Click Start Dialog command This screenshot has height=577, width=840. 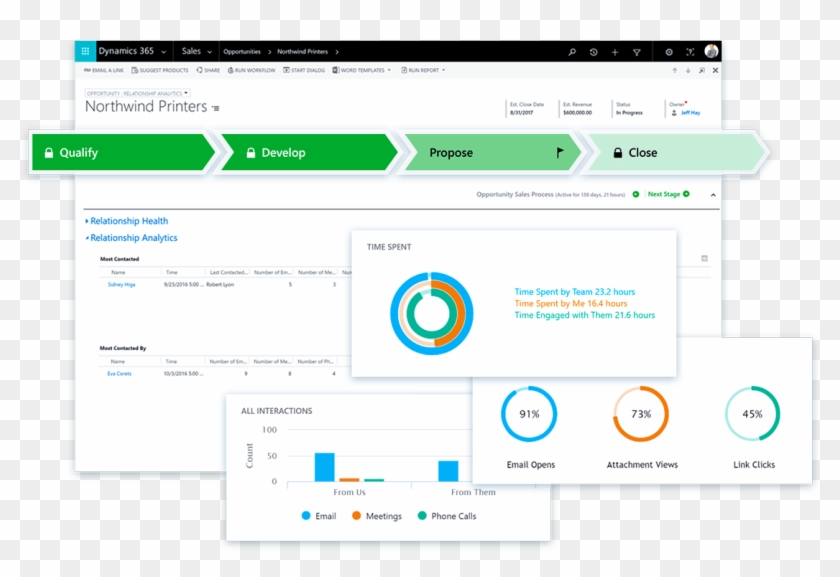click(x=304, y=70)
